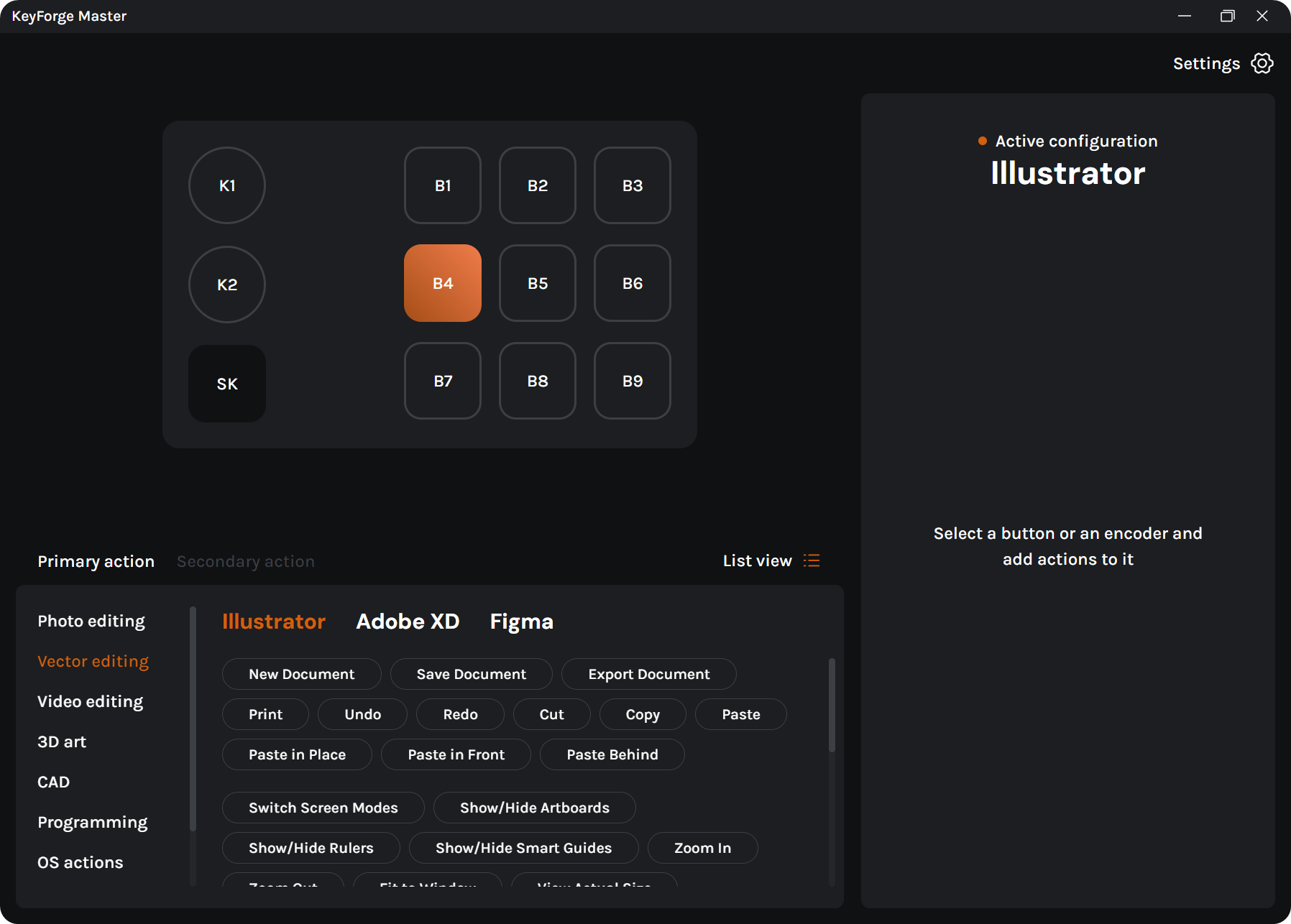Screen dimensions: 1291x924
Task: Choose the CAD category
Action: [x=54, y=782]
